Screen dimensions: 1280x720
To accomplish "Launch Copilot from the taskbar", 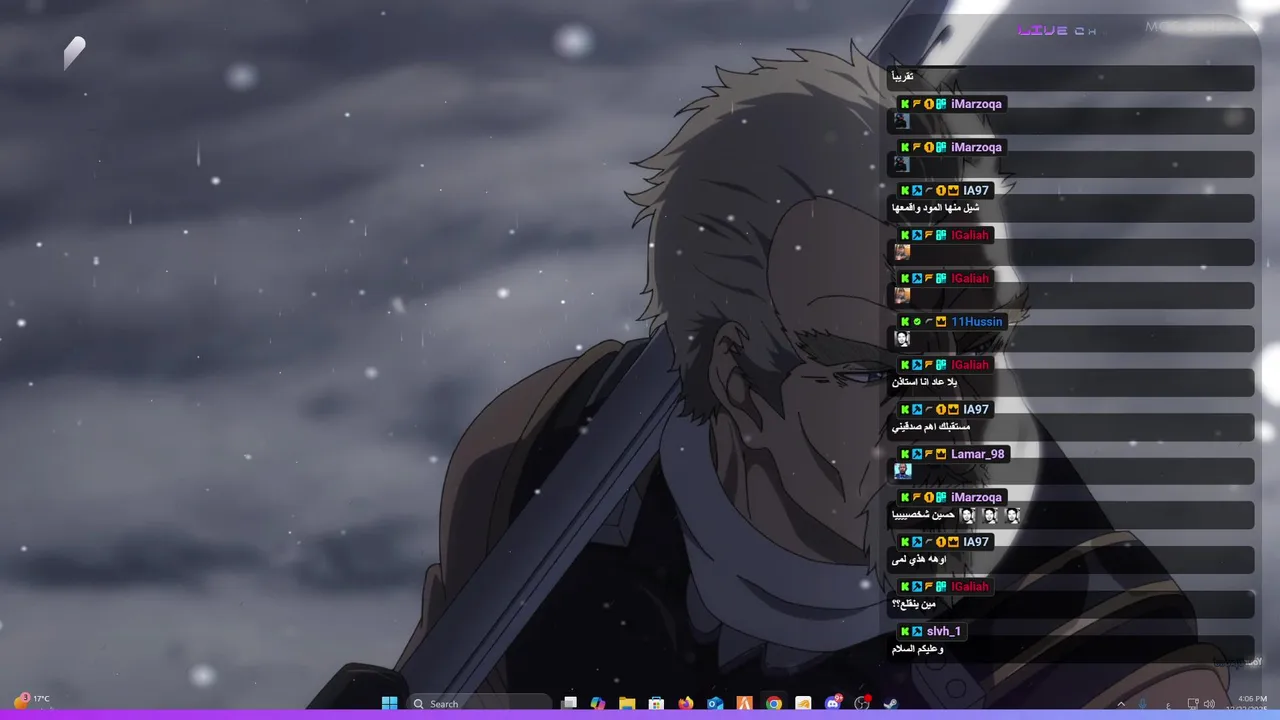I will (598, 703).
